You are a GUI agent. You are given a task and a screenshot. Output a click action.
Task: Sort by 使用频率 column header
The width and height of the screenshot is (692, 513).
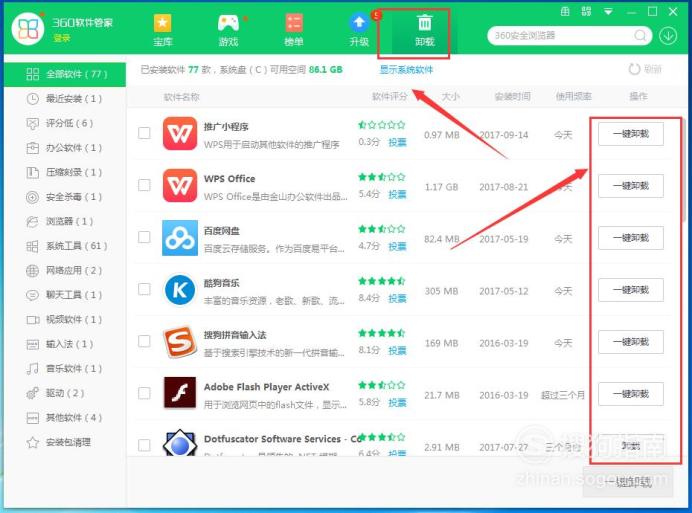pos(573,96)
